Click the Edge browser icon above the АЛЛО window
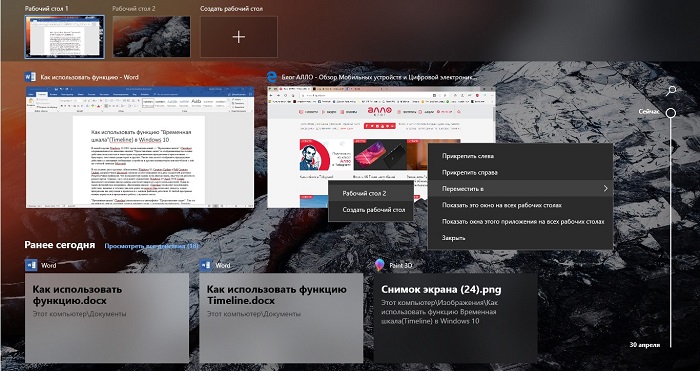Viewport: 700px width, 371px height. click(271, 77)
